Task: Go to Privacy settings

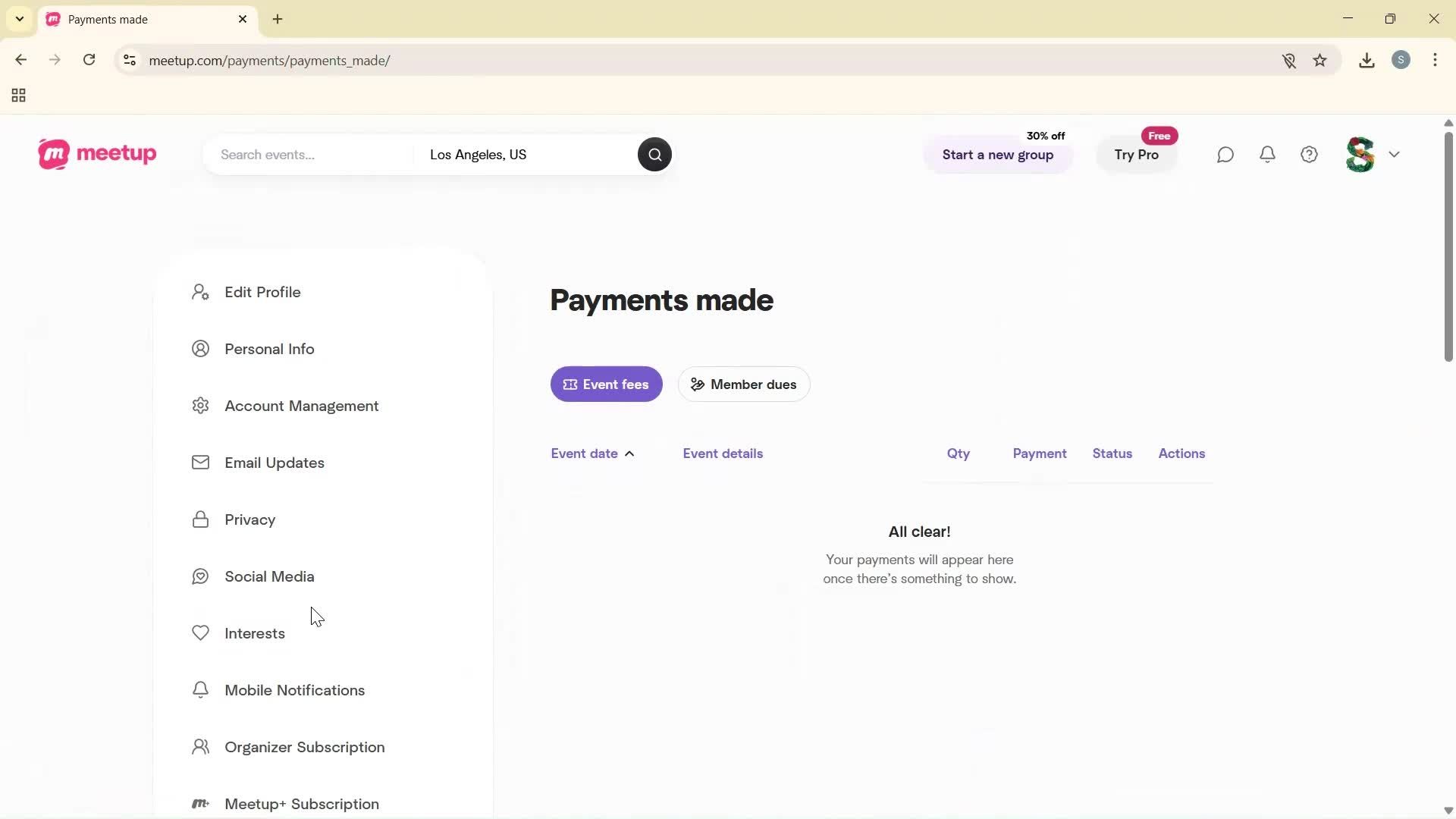Action: 249,519
